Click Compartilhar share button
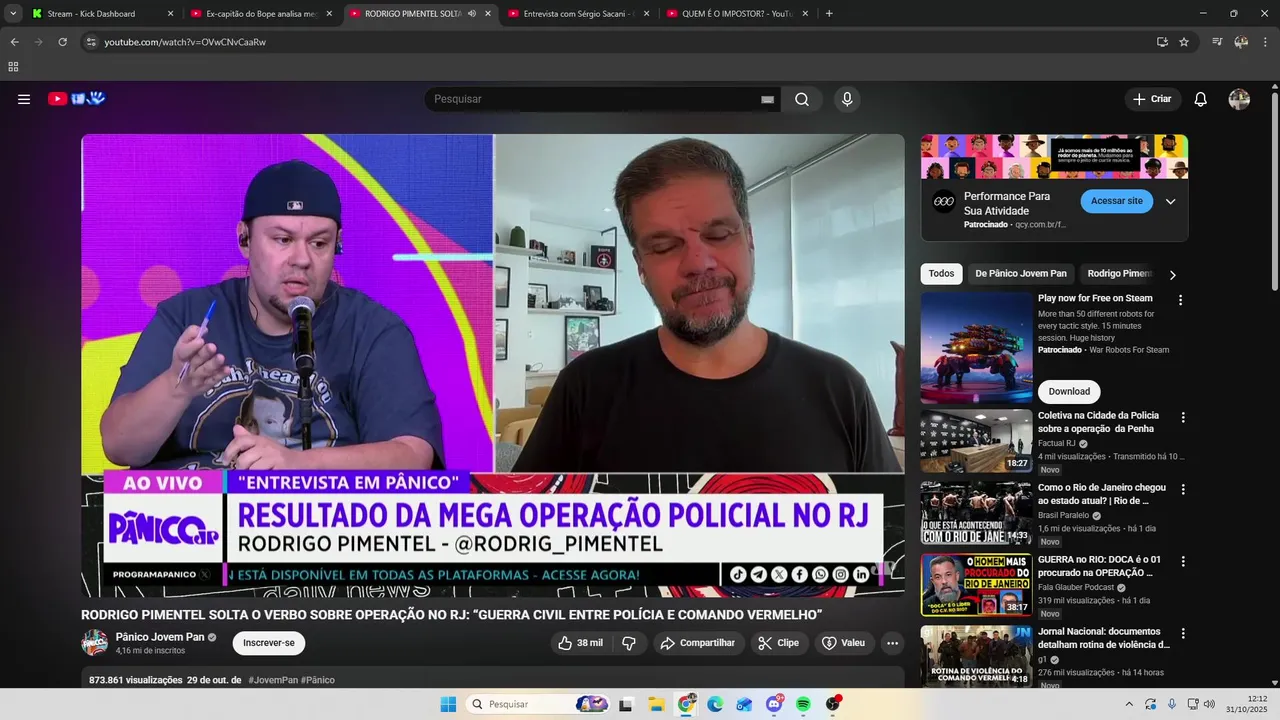Screen dimensions: 1280x720 pyautogui.click(x=699, y=643)
